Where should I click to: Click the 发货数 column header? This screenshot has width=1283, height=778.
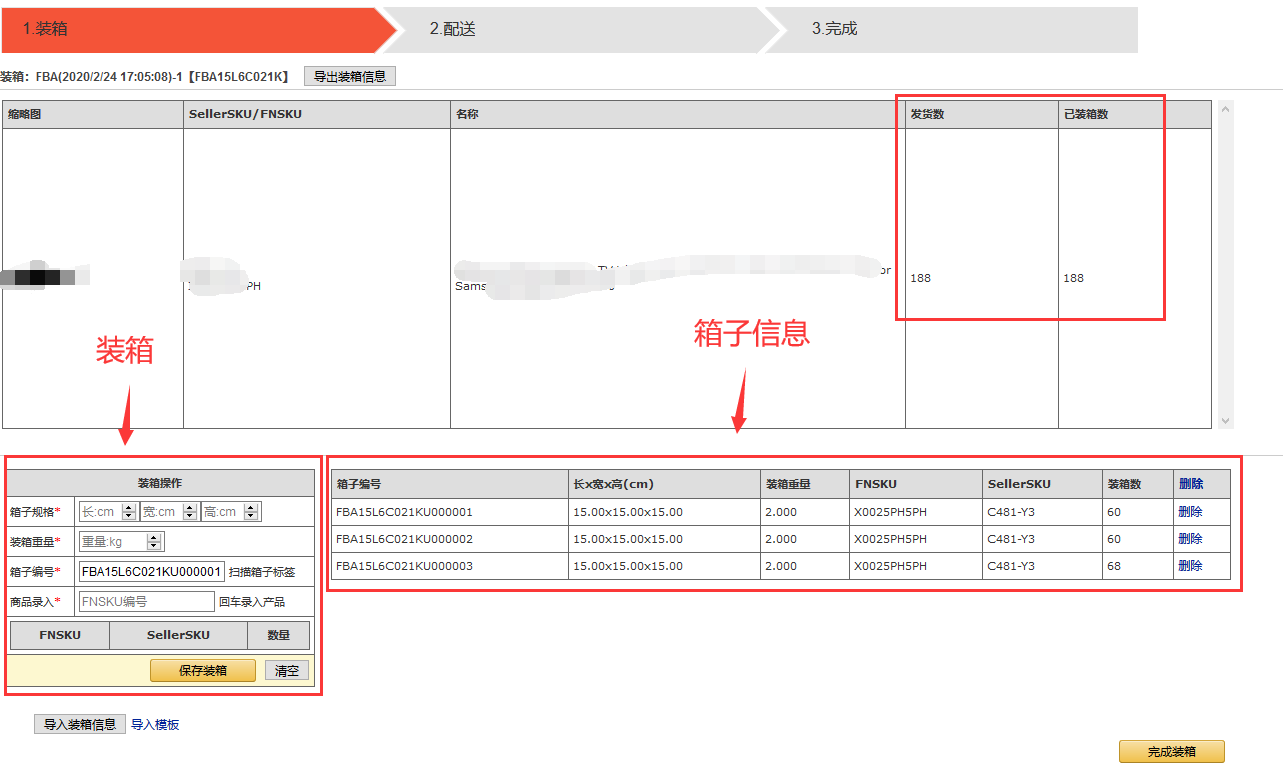coord(982,114)
